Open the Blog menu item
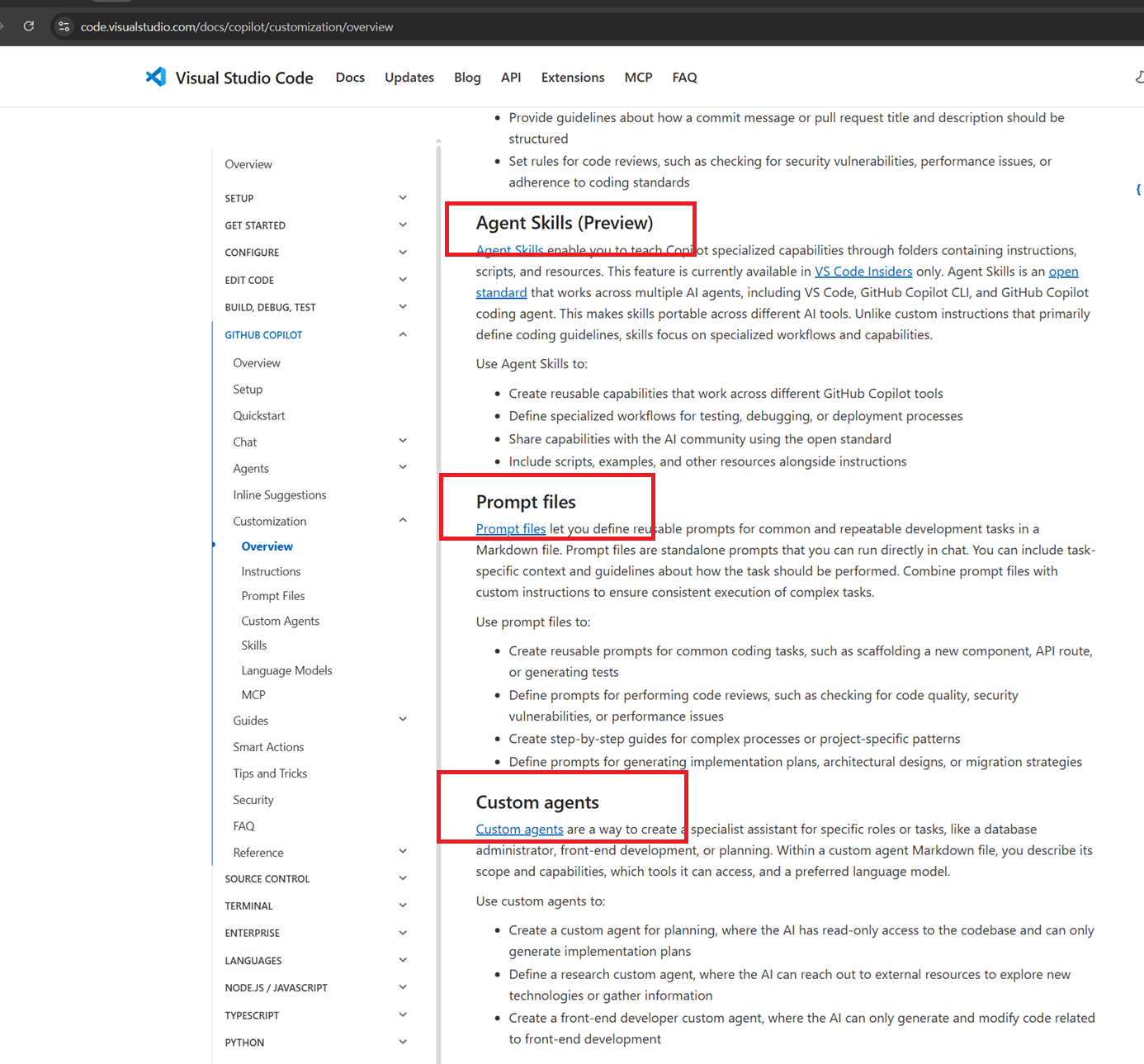 point(467,78)
